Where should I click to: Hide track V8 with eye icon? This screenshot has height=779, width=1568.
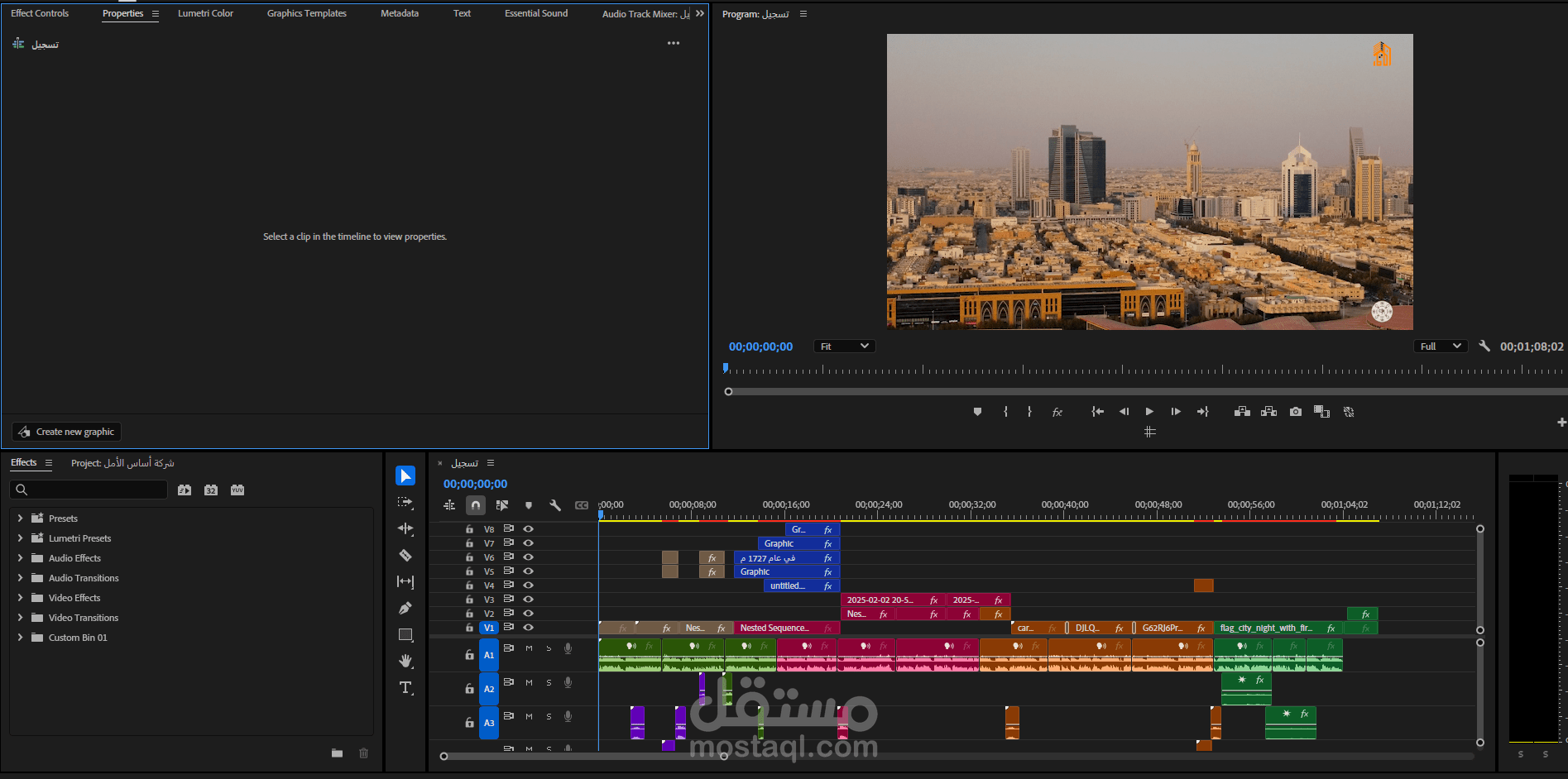[528, 529]
